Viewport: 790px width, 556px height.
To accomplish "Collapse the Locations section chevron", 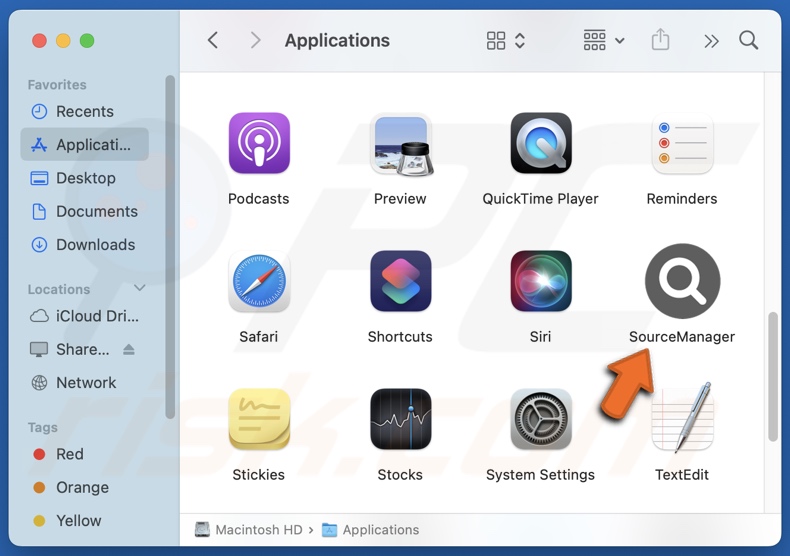I will click(140, 289).
